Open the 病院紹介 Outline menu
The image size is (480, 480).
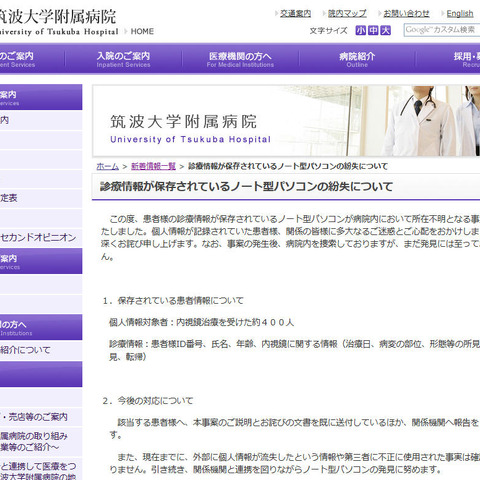357,59
